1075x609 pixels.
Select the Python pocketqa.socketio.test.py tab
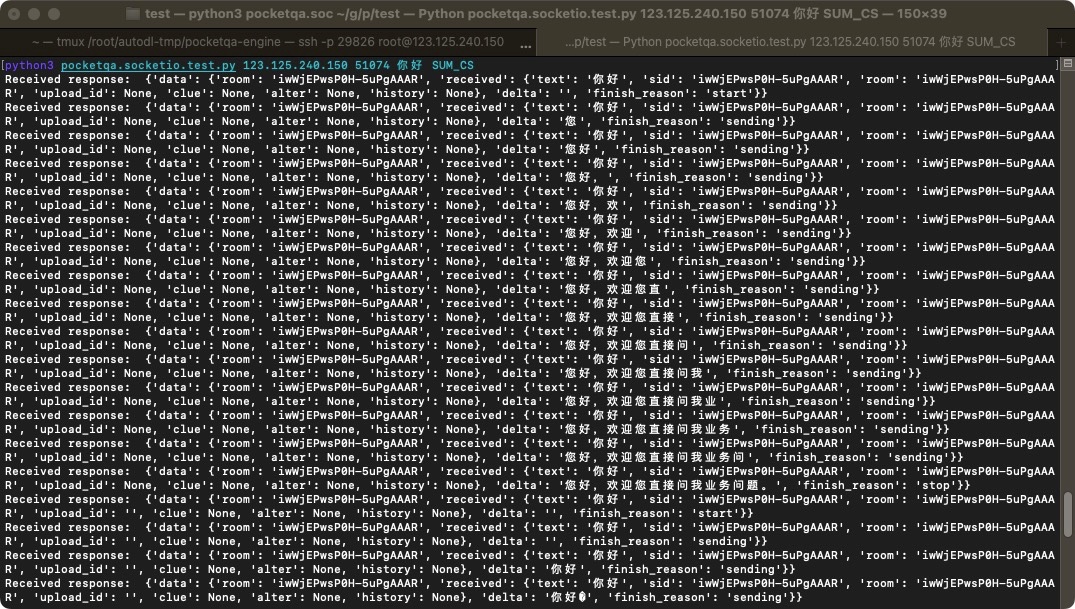click(790, 42)
